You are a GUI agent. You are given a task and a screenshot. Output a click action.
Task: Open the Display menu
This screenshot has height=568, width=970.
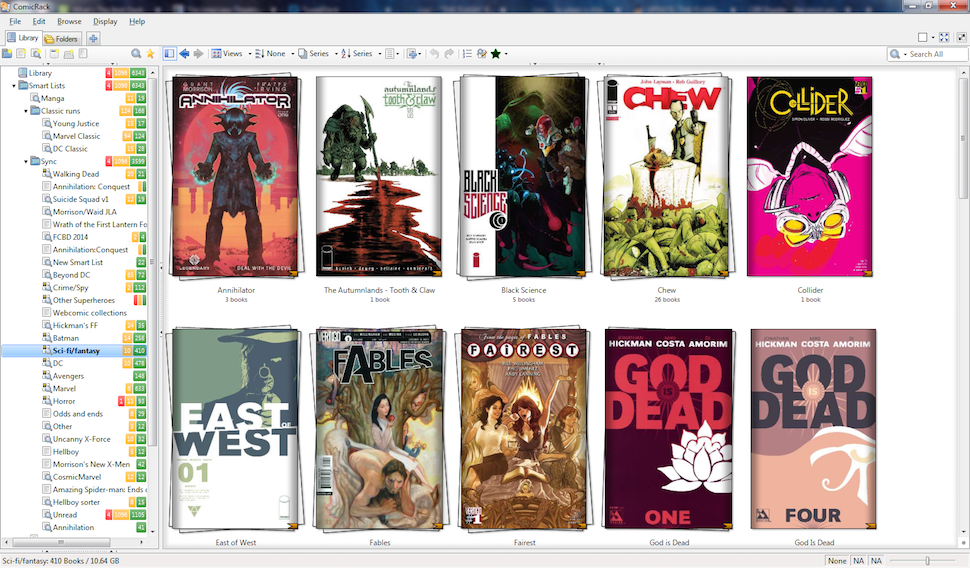105,21
